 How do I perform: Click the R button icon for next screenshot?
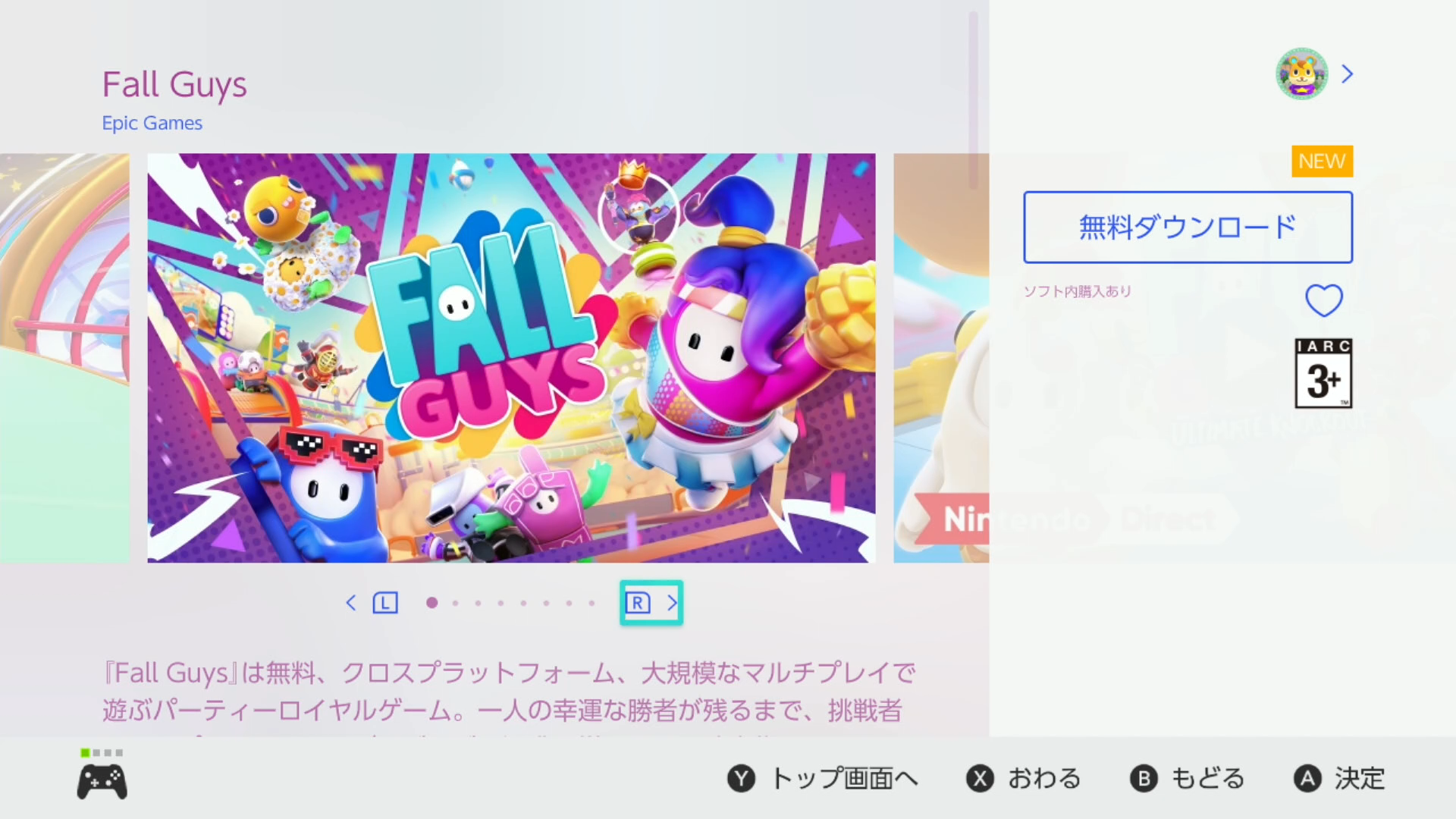coord(638,603)
